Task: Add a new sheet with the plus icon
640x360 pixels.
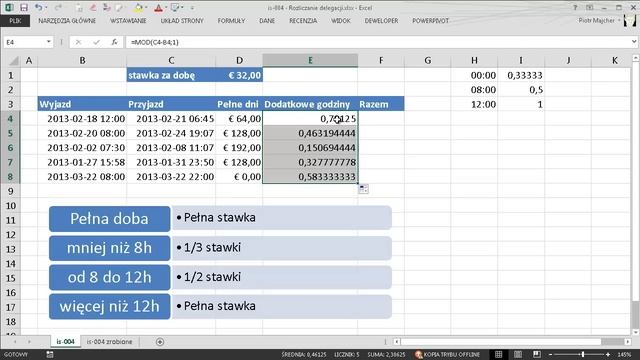Action: pos(160,342)
